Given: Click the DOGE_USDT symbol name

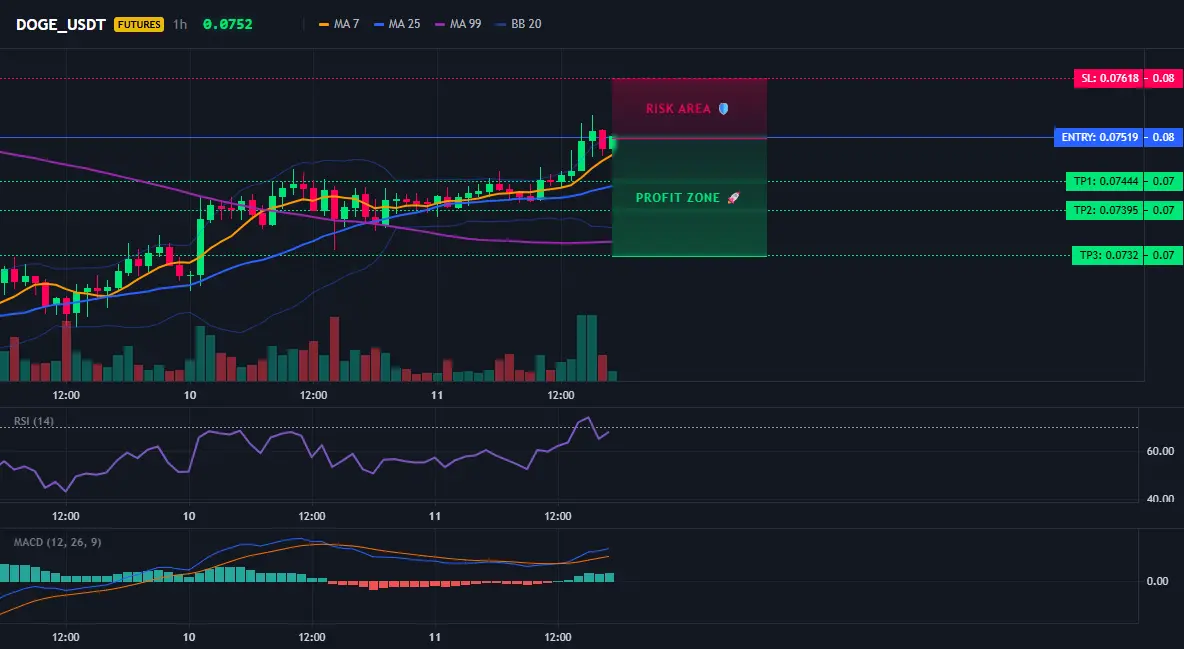Looking at the screenshot, I should pyautogui.click(x=60, y=24).
